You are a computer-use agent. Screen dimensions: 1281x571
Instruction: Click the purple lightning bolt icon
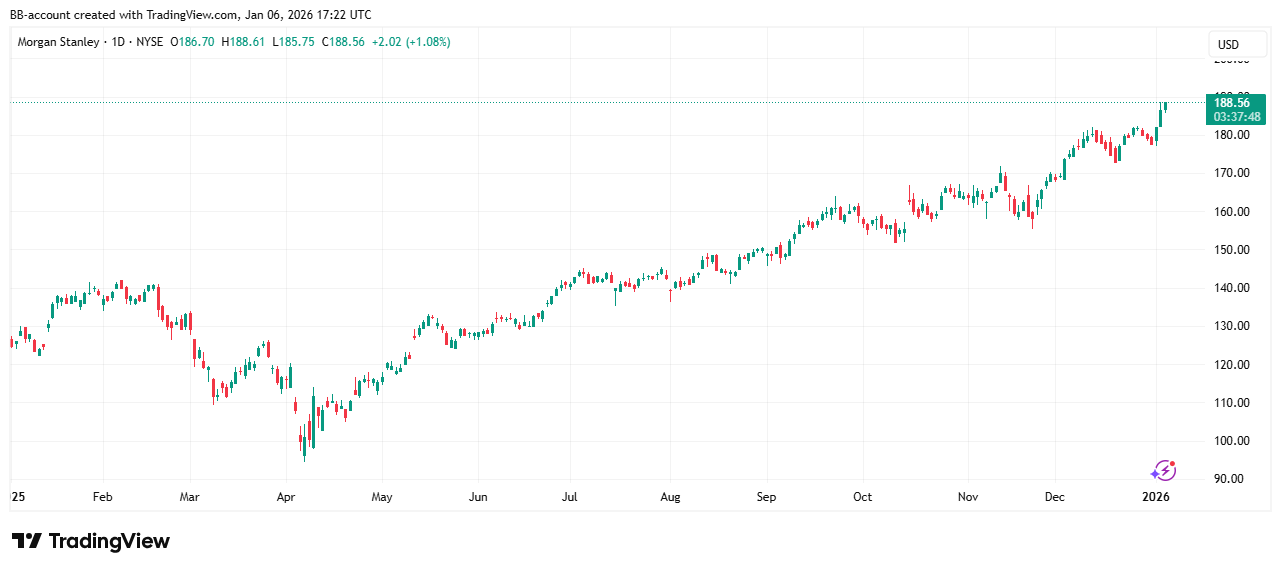pos(1164,470)
